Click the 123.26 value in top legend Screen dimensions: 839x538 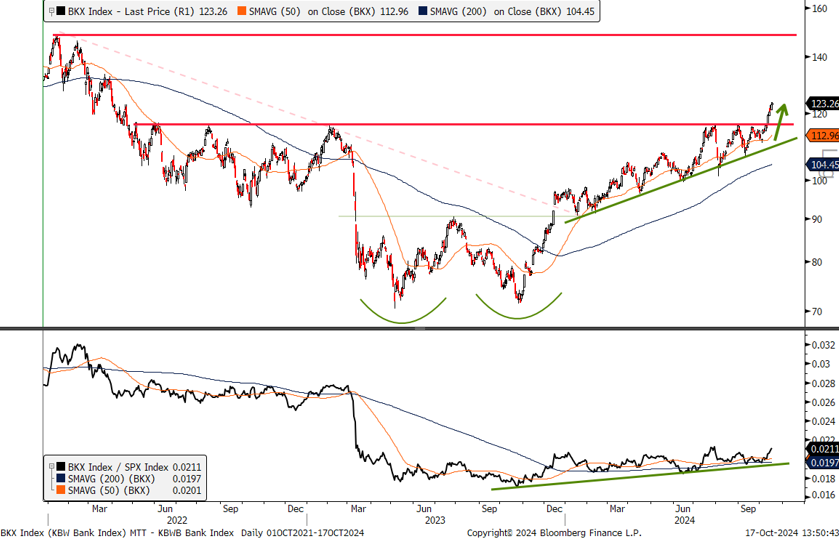[x=213, y=11]
